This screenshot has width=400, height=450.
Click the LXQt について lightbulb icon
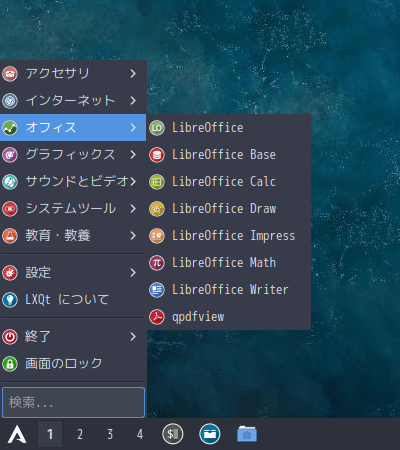pyautogui.click(x=10, y=300)
